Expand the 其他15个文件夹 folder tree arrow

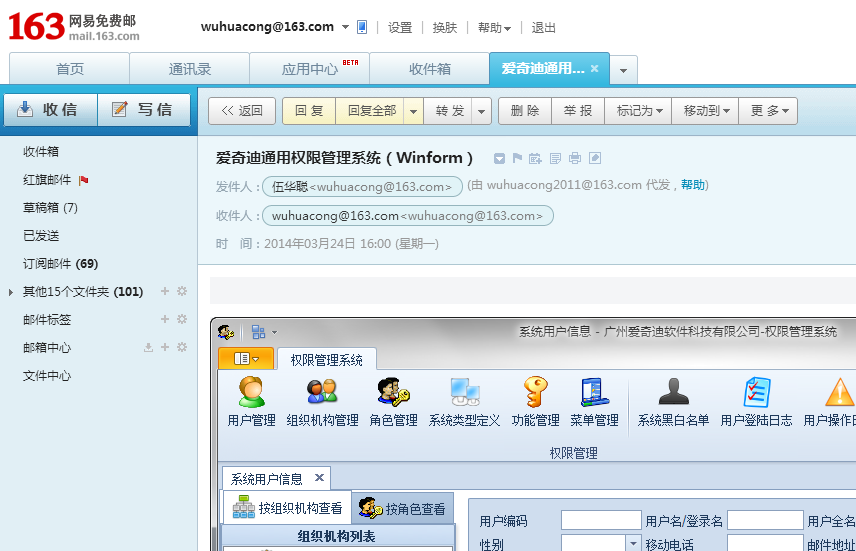(x=11, y=292)
